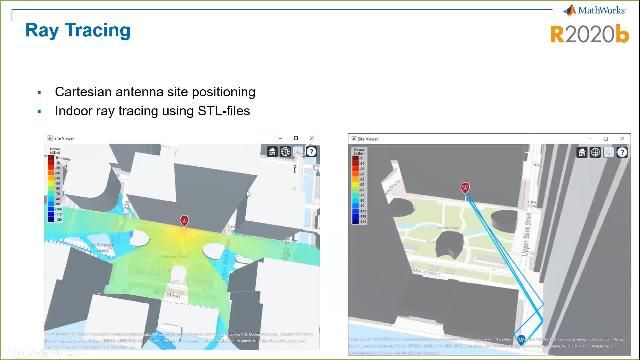Minimize the left Site Viewer window
640x360 pixels.
(x=280, y=138)
